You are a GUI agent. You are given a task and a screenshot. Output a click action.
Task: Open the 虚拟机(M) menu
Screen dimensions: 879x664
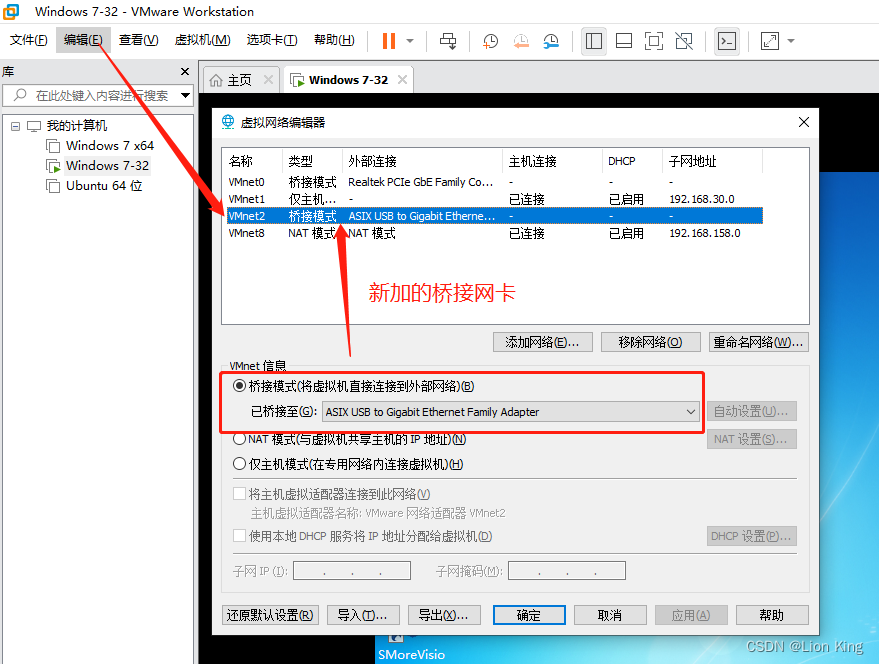(202, 40)
